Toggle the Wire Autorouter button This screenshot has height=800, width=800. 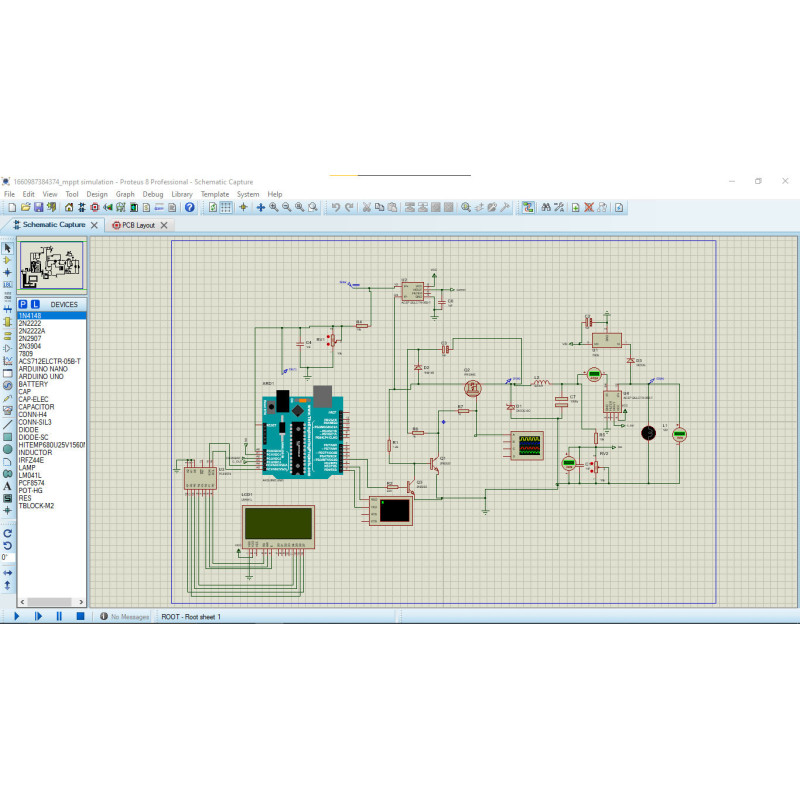click(x=528, y=207)
